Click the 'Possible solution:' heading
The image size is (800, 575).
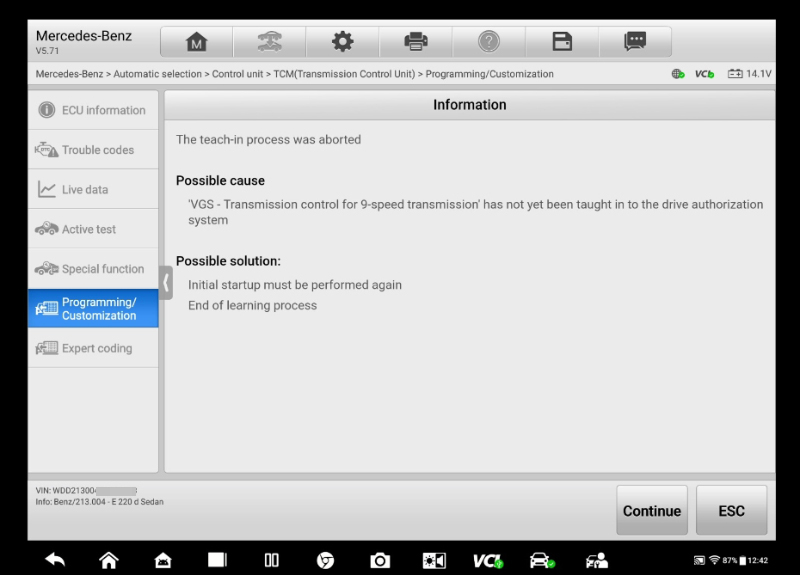(x=229, y=261)
